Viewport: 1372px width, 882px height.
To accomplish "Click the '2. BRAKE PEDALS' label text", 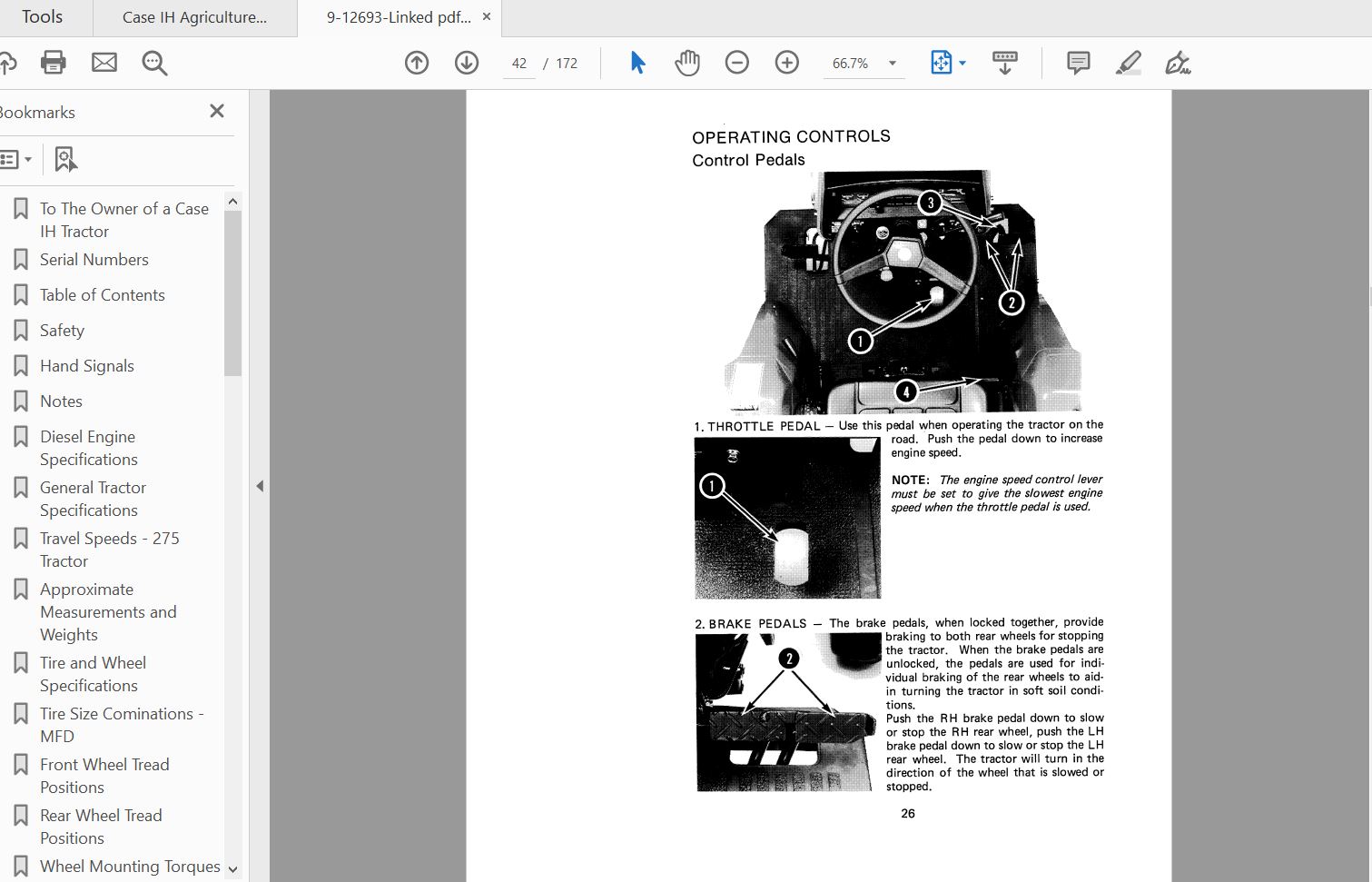I will coord(750,624).
